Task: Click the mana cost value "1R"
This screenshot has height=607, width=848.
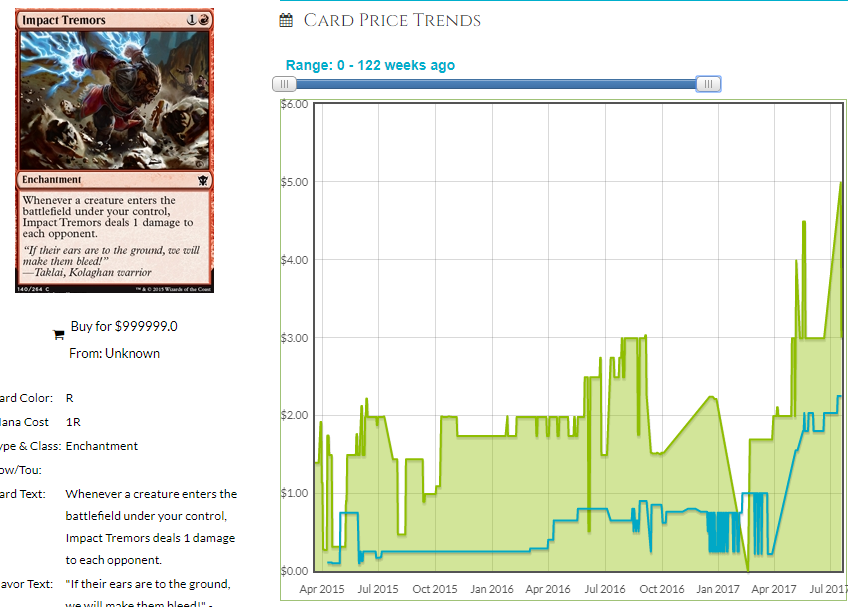Action: [73, 422]
